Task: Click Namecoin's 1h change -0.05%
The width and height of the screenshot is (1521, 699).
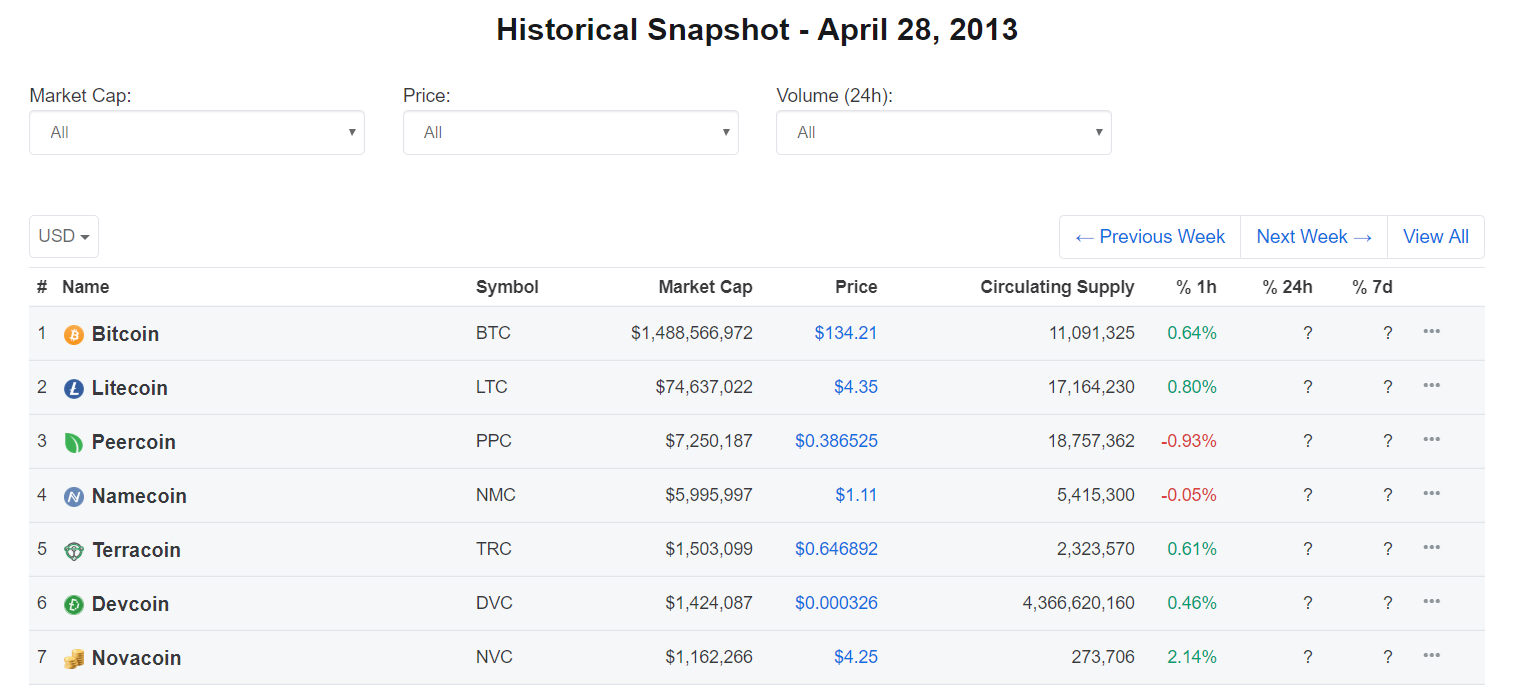Action: point(1189,495)
